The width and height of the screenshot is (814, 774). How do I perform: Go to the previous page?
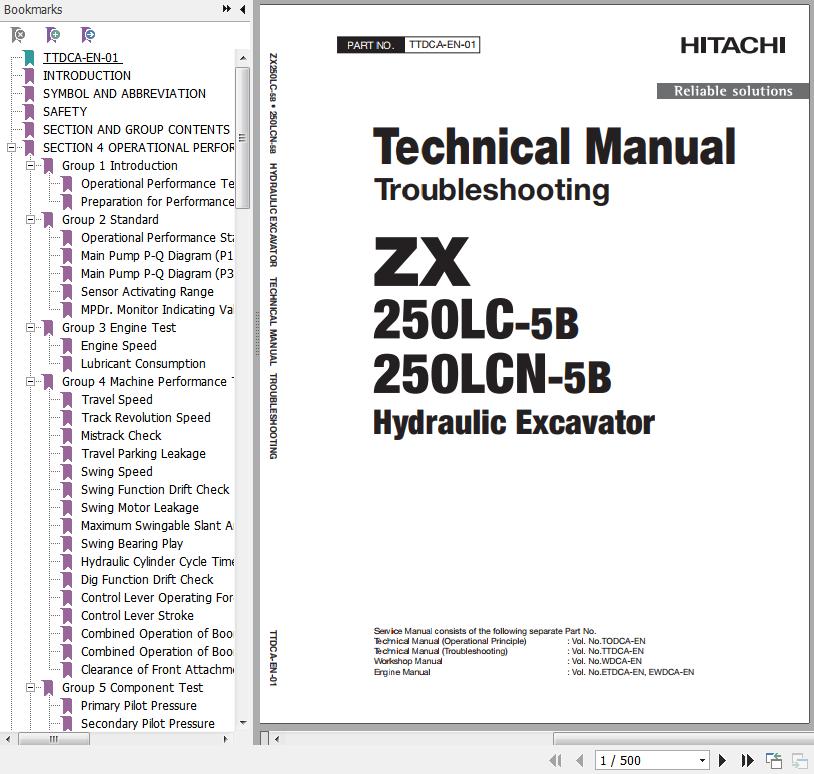click(x=580, y=761)
